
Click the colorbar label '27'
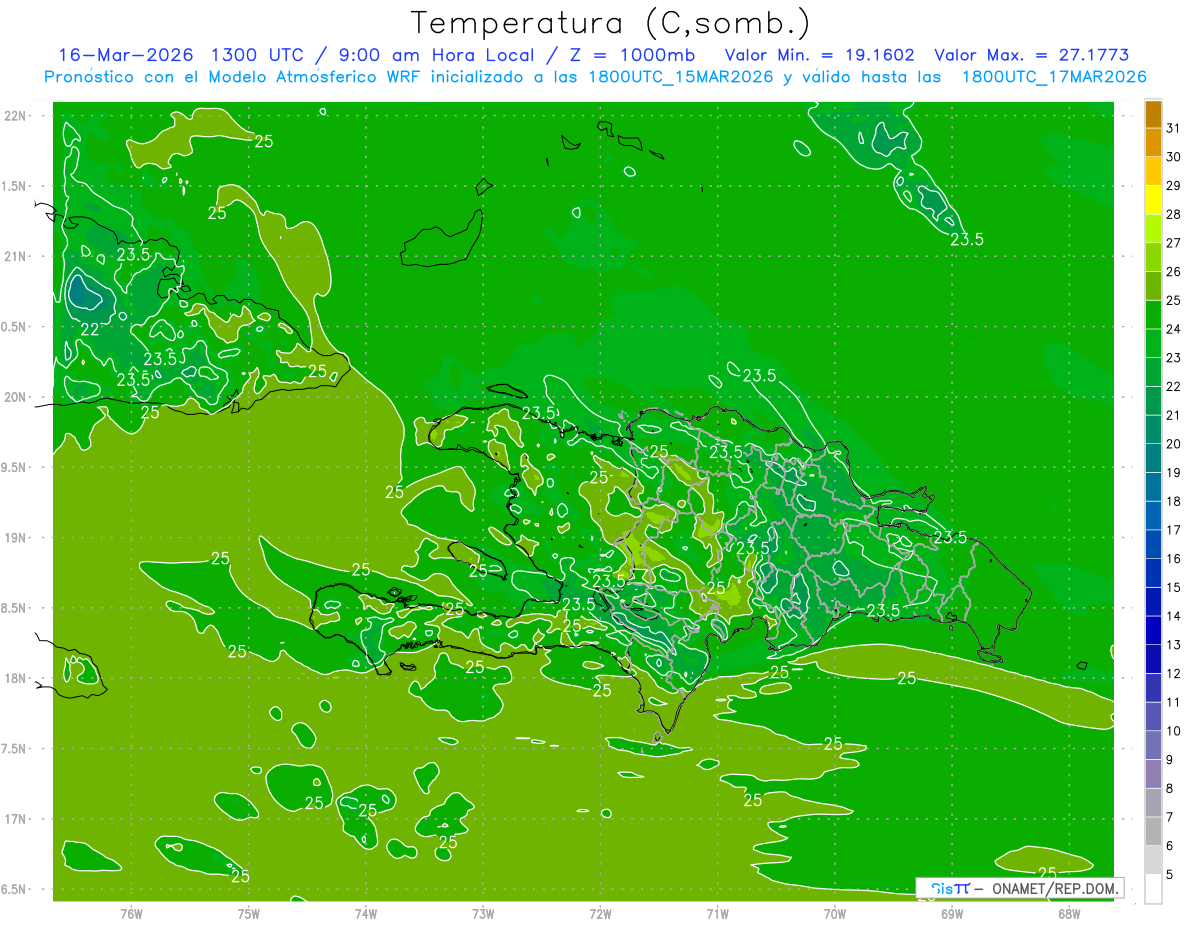click(1174, 243)
